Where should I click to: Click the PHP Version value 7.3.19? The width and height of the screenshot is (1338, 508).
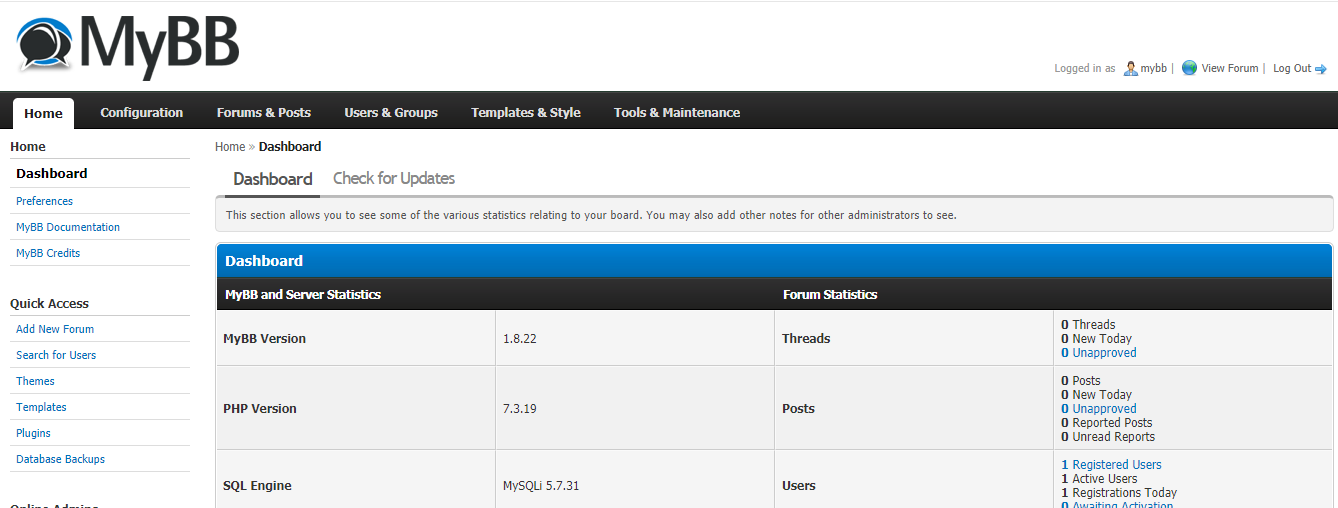tap(520, 409)
